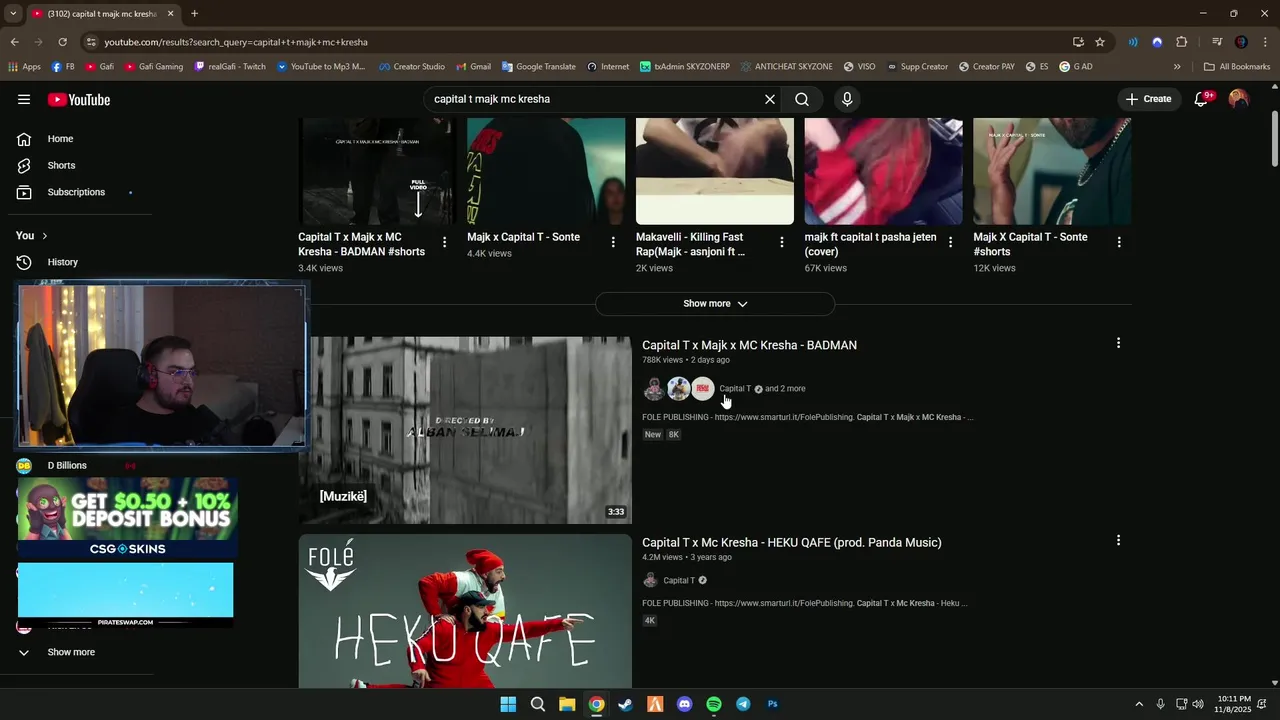Click the Capital T channel under HEKU QAFE

coord(679,581)
